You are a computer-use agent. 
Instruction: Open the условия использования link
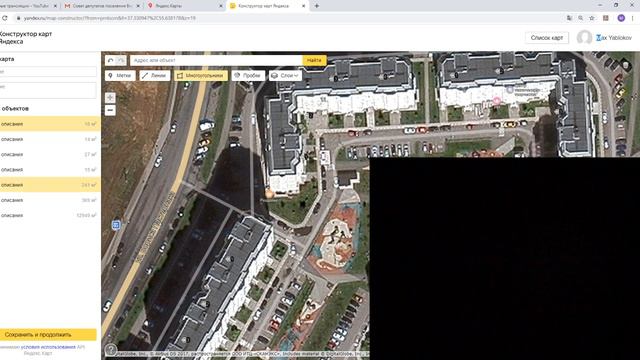coord(48,347)
